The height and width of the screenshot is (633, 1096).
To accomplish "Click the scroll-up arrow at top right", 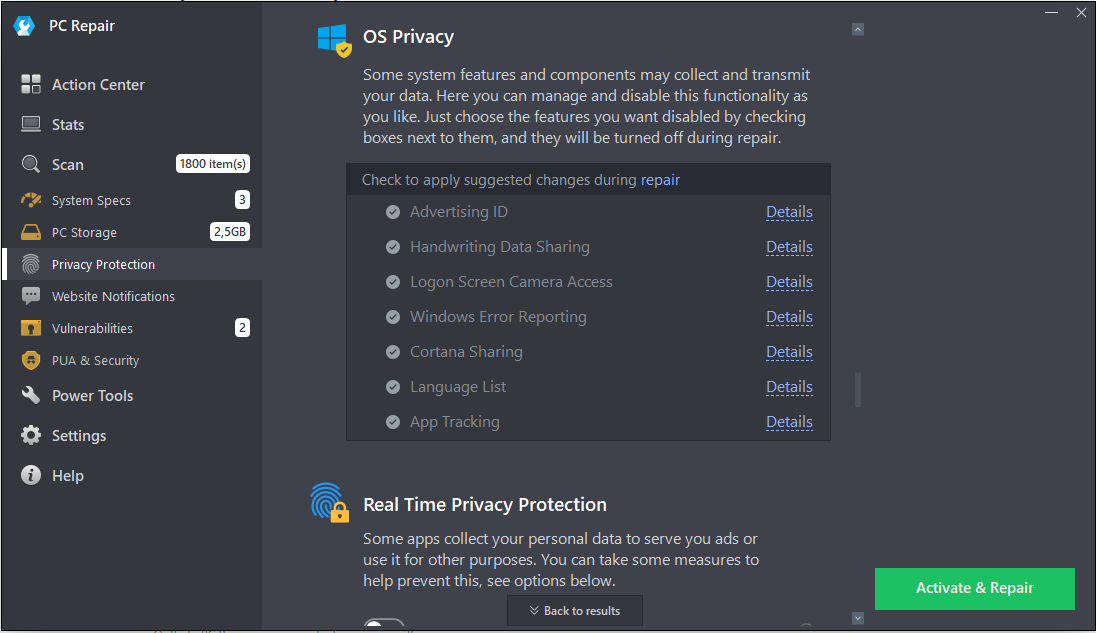I will (857, 29).
